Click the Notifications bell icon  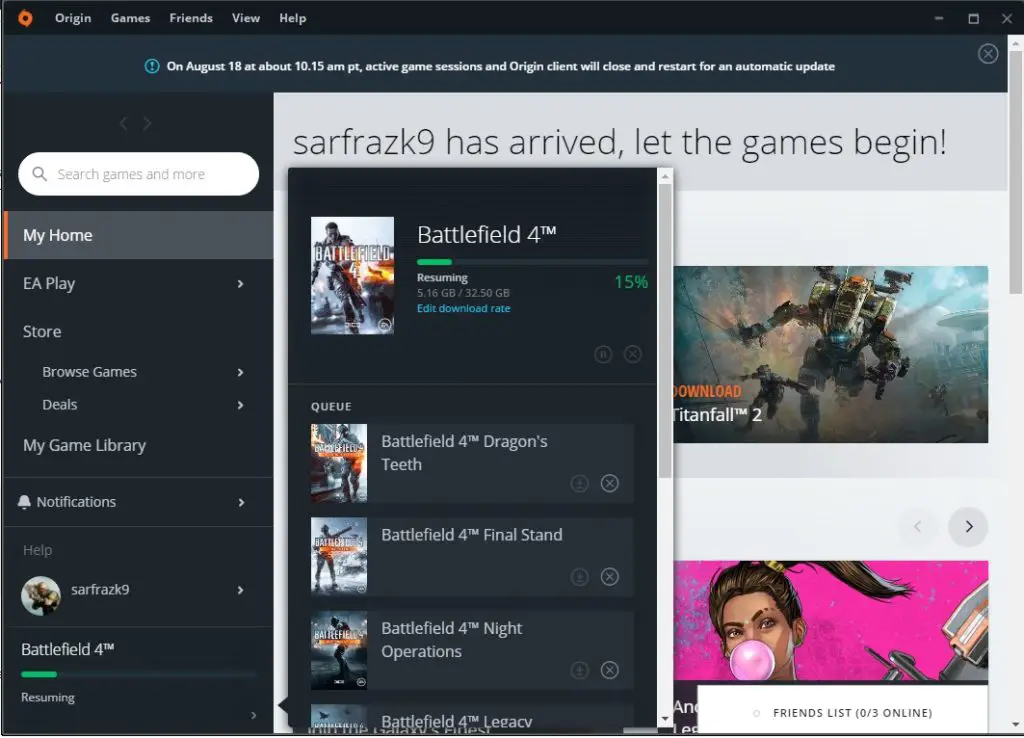coord(24,502)
